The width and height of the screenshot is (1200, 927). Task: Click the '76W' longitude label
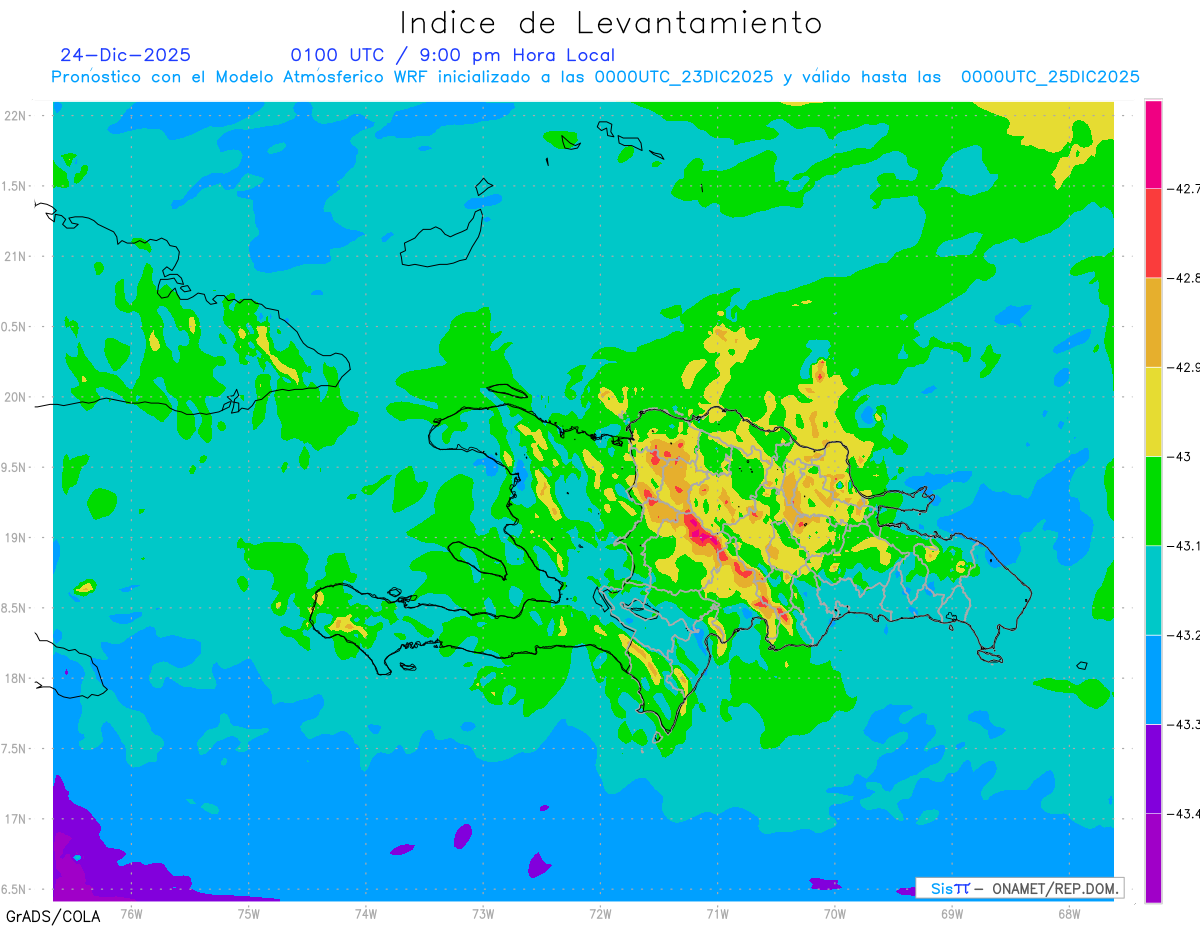point(131,913)
